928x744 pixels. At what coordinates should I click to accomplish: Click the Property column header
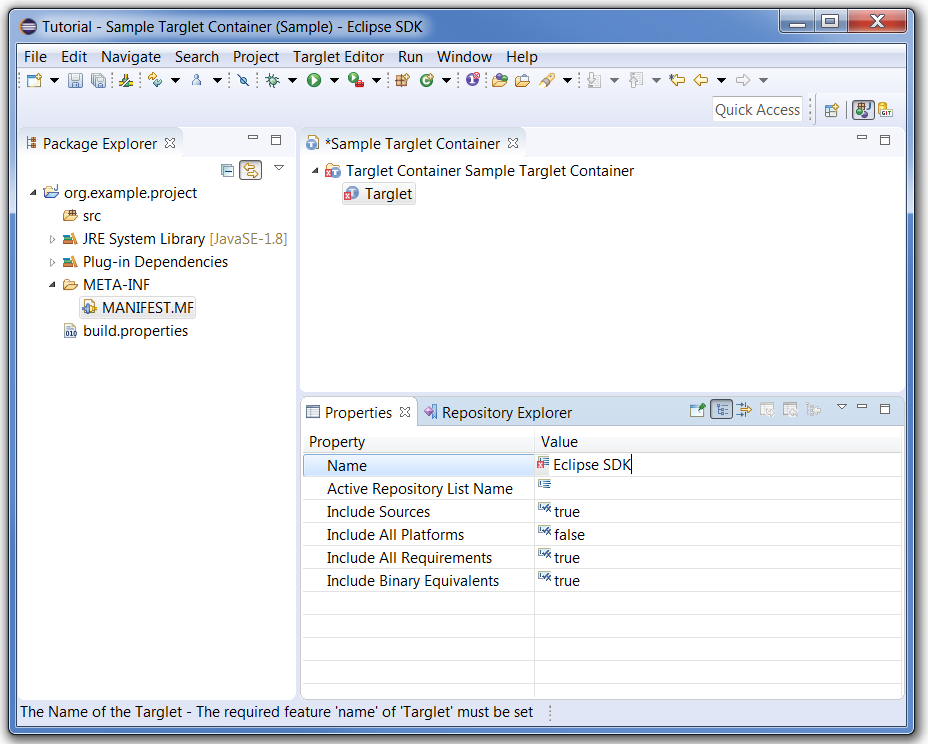[x=418, y=442]
